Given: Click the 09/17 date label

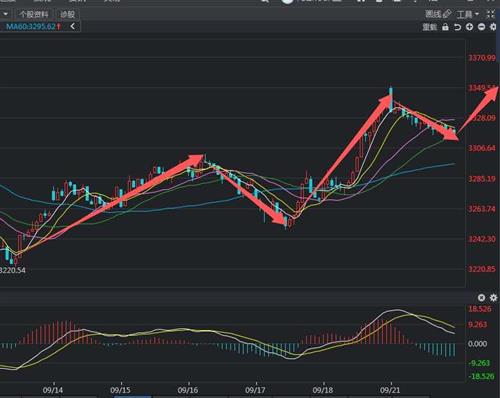Looking at the screenshot, I should [255, 390].
